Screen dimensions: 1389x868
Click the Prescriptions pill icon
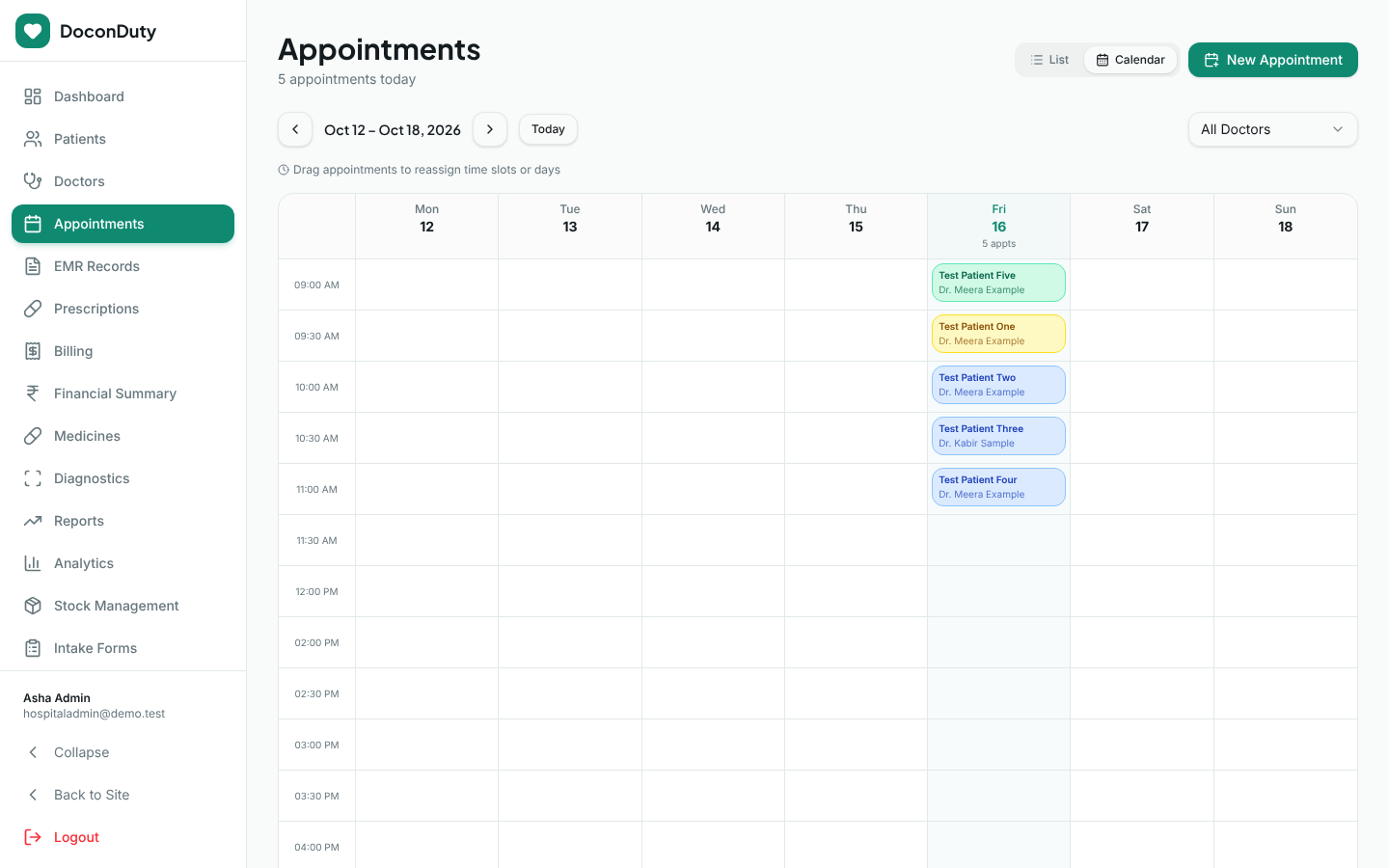click(33, 309)
